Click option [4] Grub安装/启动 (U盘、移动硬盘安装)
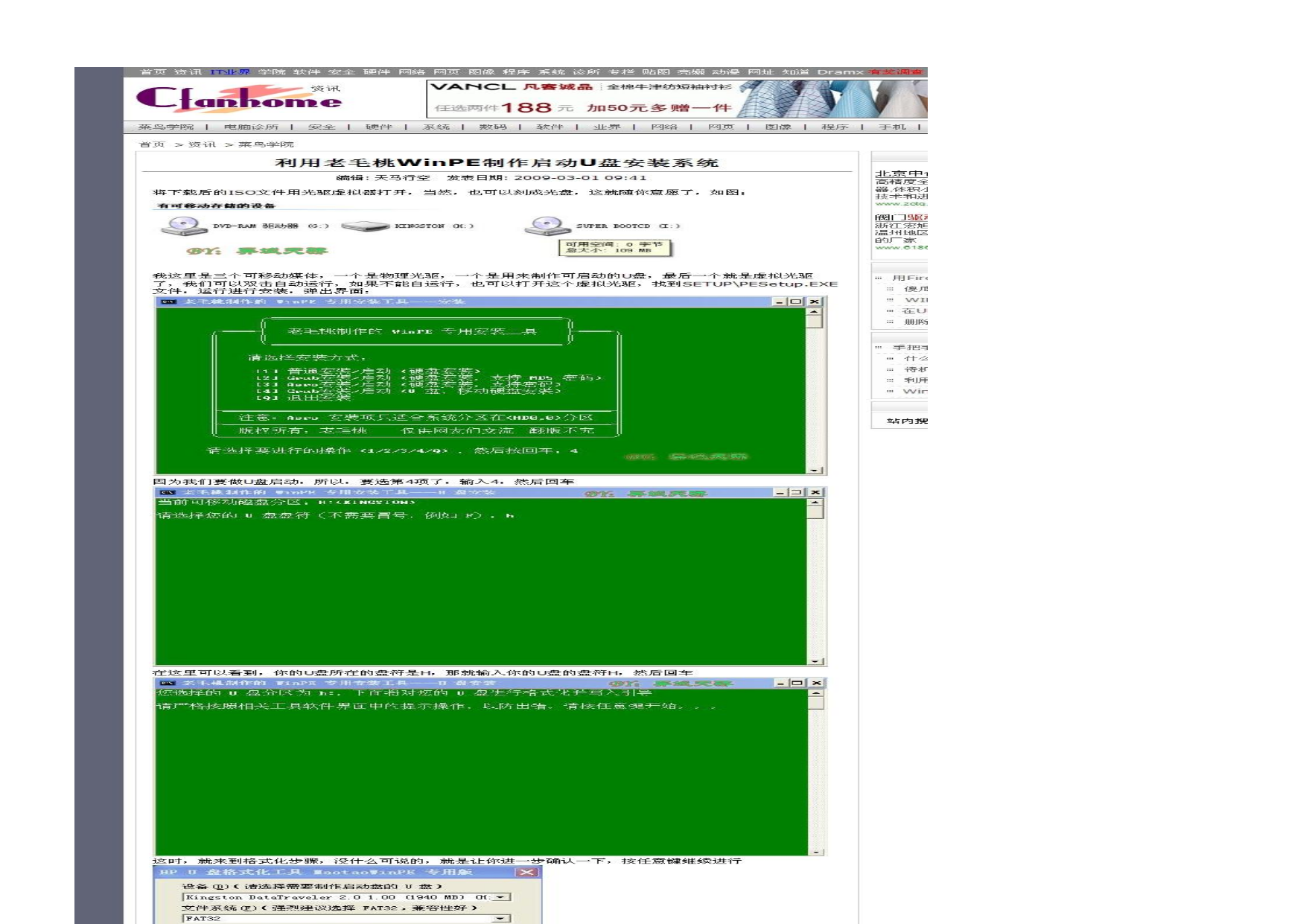The width and height of the screenshot is (1306, 924). pos(409,391)
